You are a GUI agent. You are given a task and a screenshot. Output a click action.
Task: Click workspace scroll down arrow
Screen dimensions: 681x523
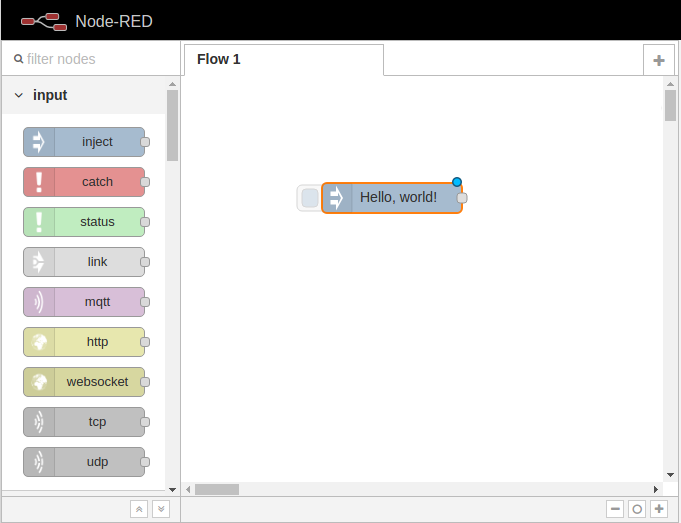(x=670, y=475)
